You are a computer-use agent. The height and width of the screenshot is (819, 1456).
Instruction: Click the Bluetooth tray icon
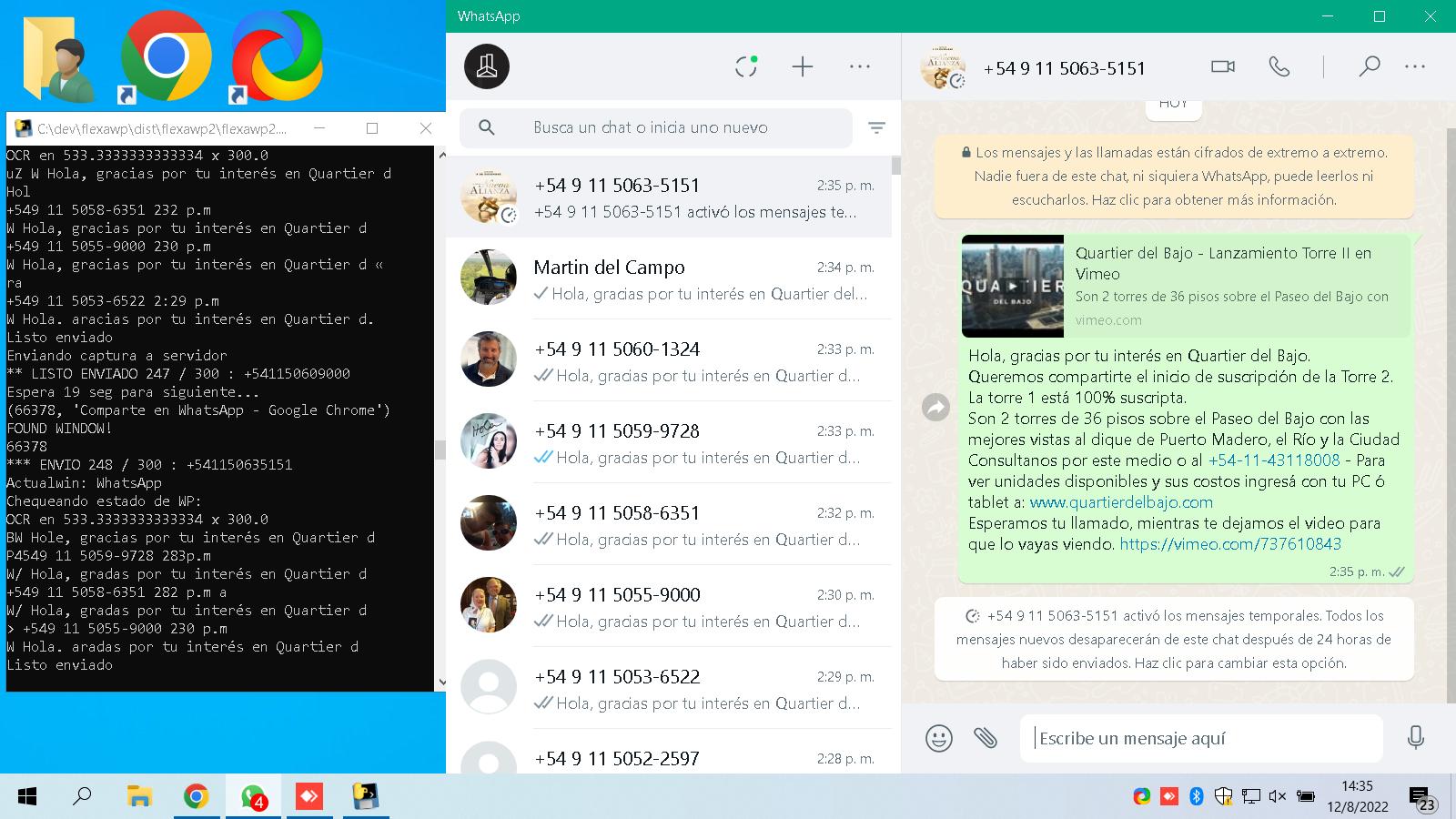[x=1197, y=796]
